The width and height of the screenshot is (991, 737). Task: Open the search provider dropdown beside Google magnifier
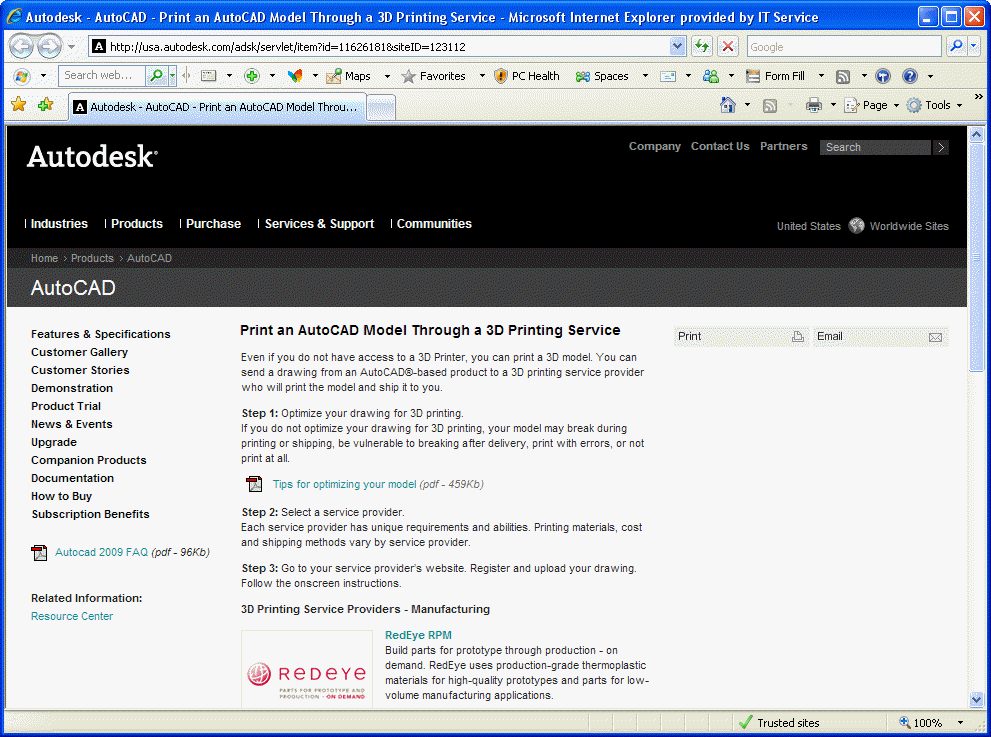(974, 46)
